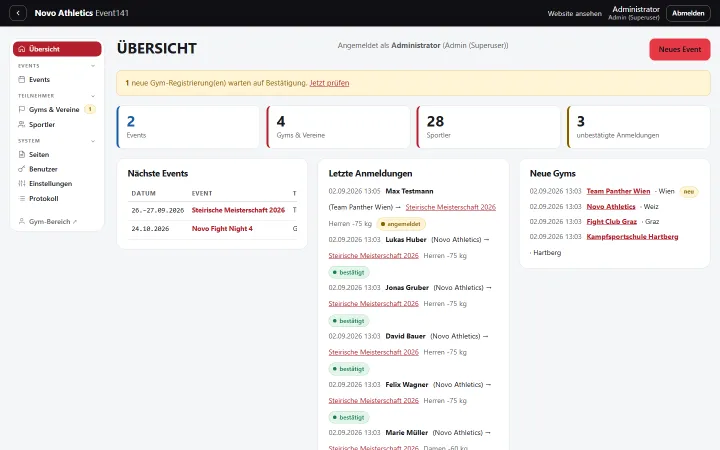Click the angemeldet status badge

point(401,224)
